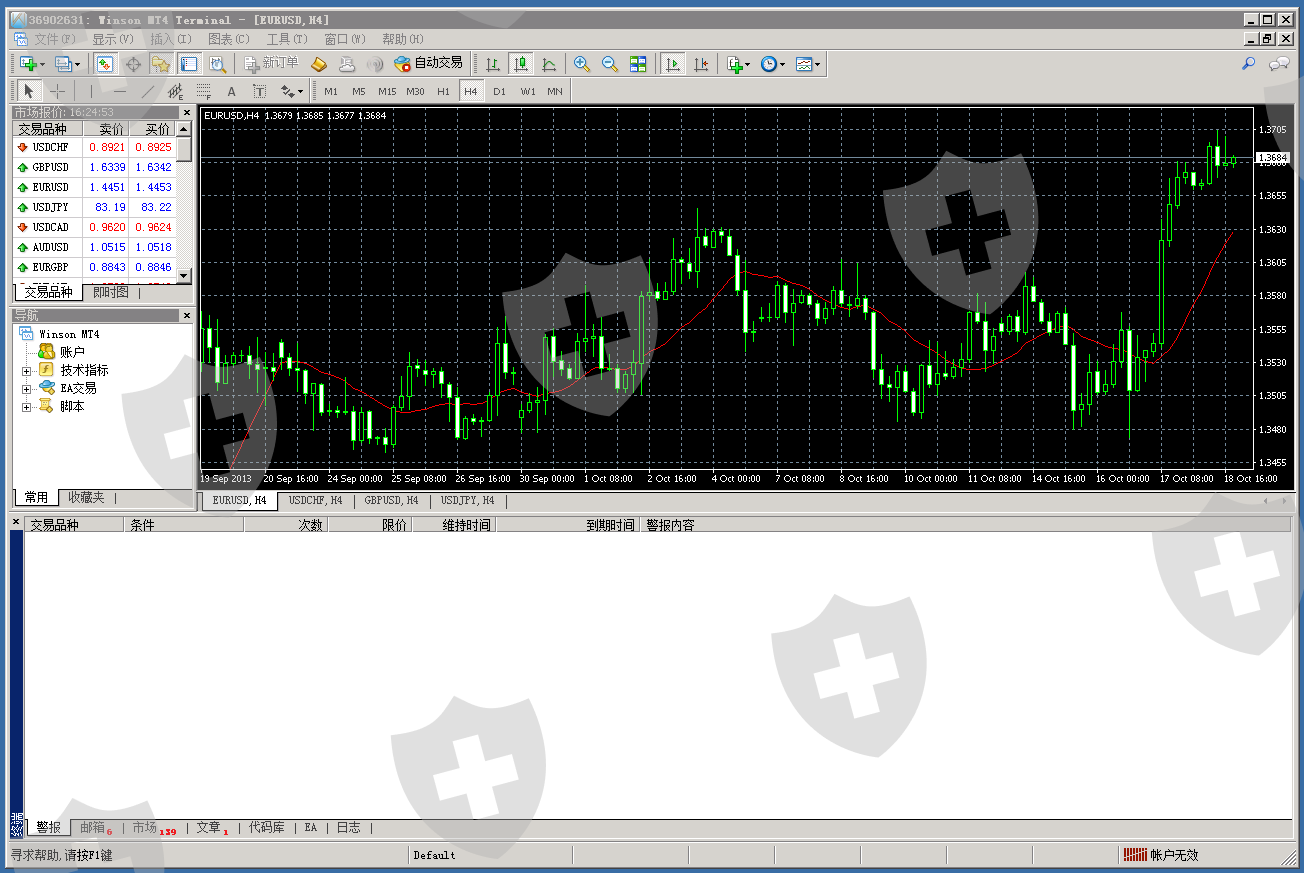1304x873 pixels.
Task: Switch to the 即时图 tick chart tab
Action: click(110, 292)
